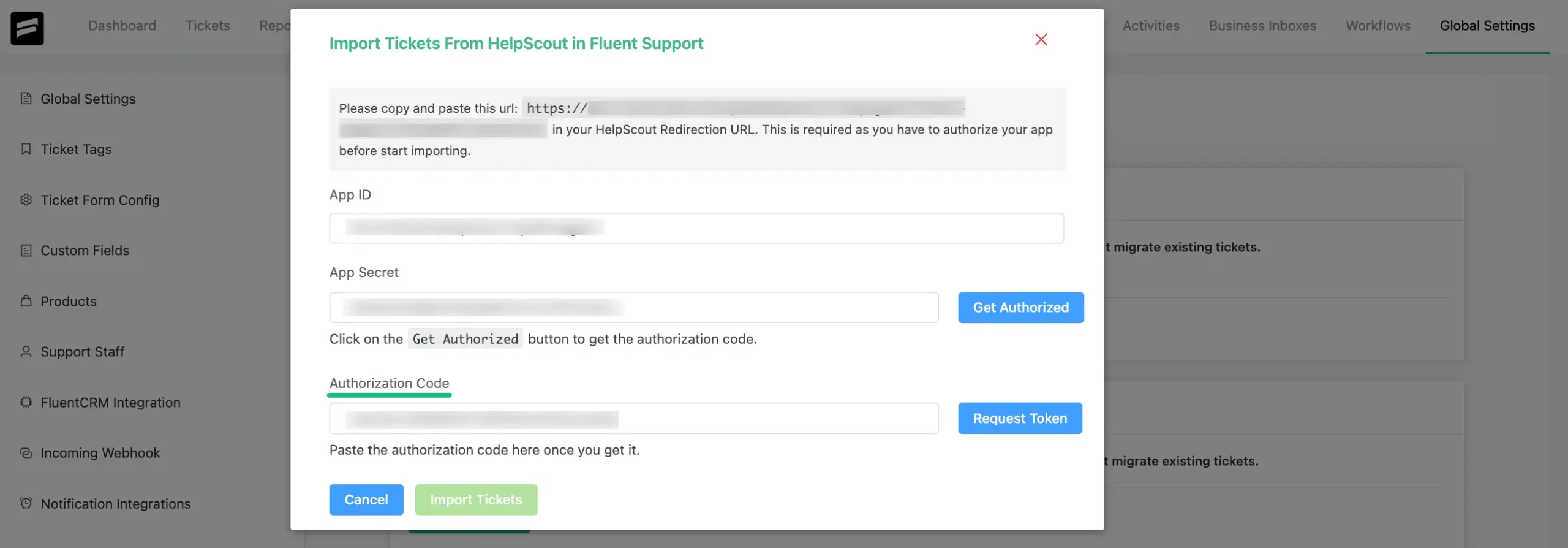Click the 'App ID' label
Viewport: 1568px width, 548px height.
350,194
